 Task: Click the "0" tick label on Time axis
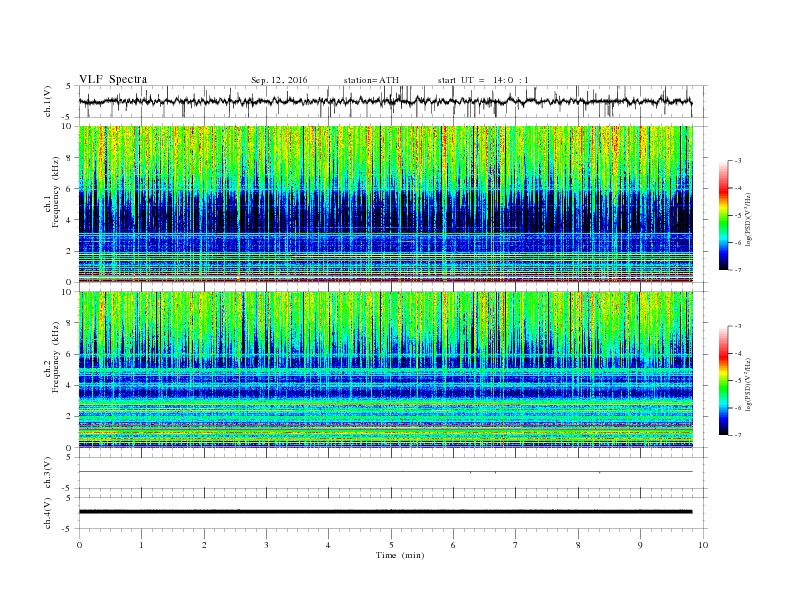click(79, 545)
